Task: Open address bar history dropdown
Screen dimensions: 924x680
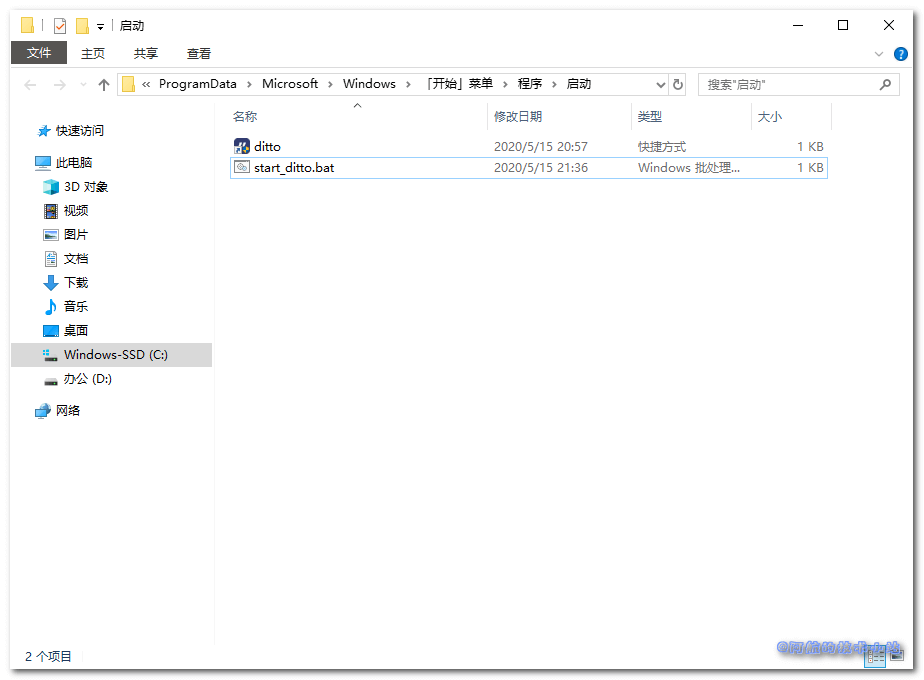Action: (x=660, y=85)
